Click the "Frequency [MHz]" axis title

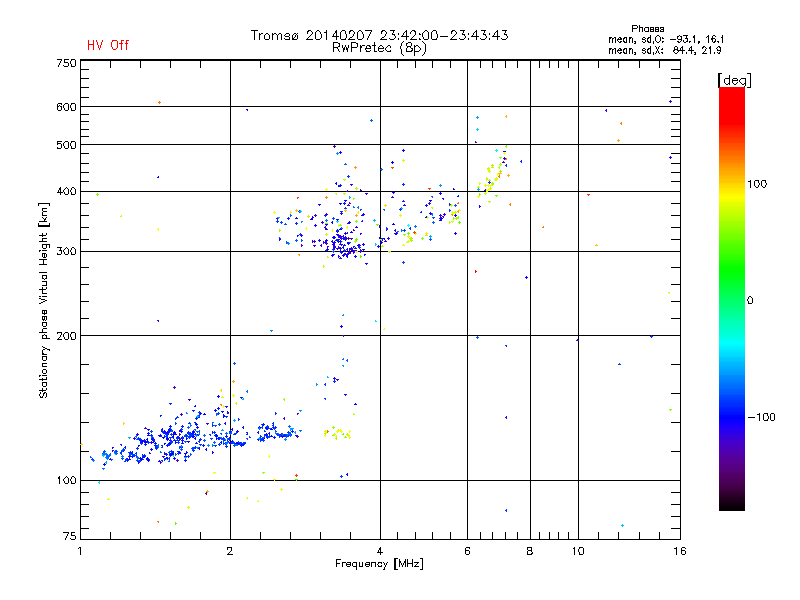(379, 564)
